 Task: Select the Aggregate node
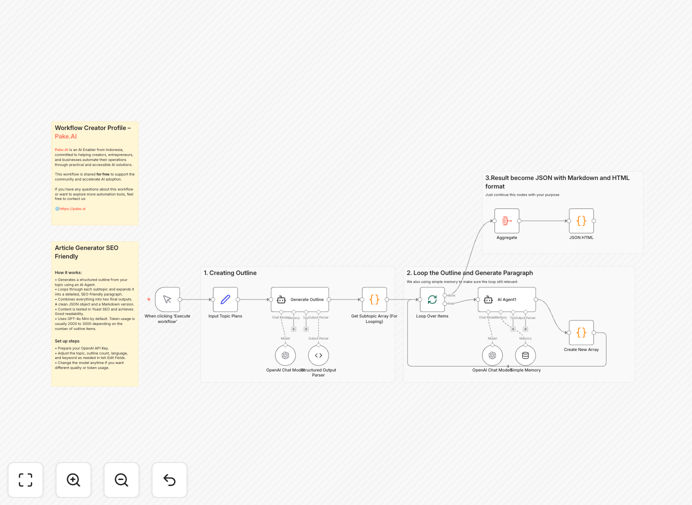[x=507, y=221]
